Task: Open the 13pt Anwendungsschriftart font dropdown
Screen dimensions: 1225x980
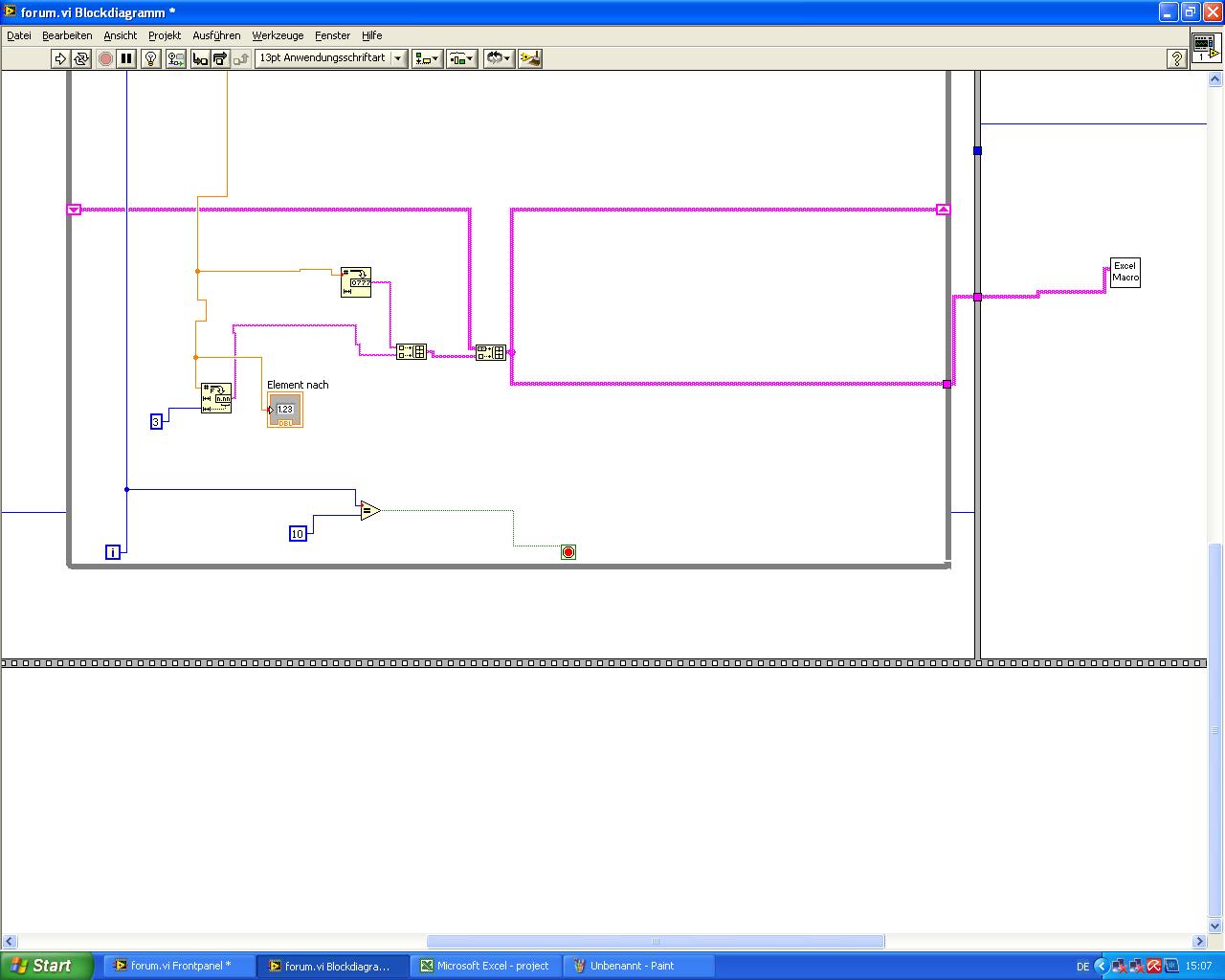Action: (331, 58)
